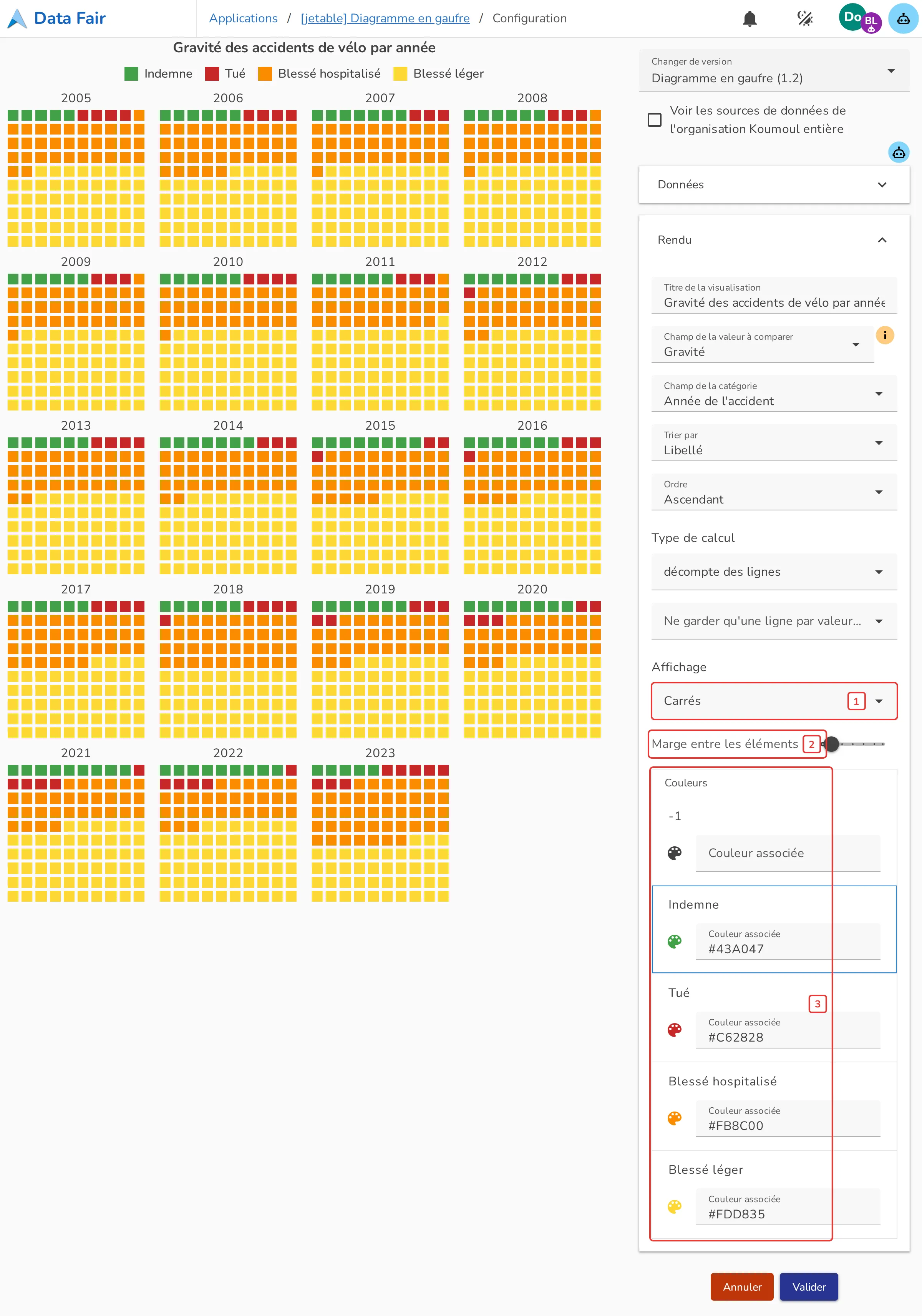
Task: Edit #43A047 color field for Indemne
Action: coord(788,941)
